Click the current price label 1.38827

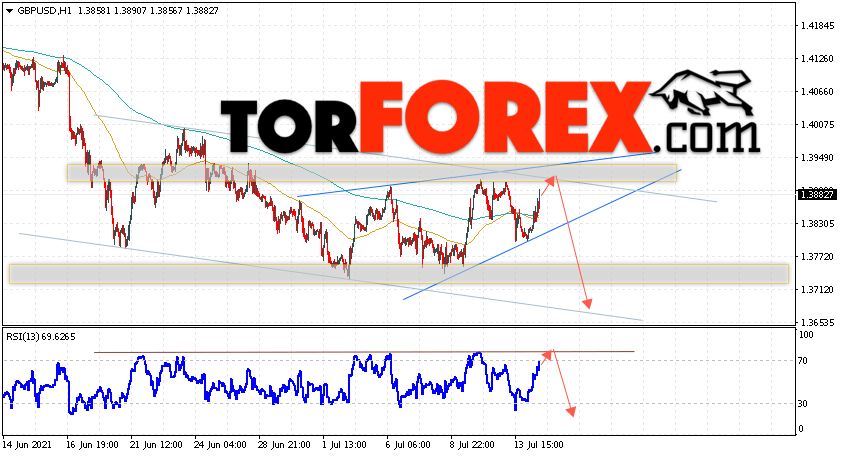tap(816, 195)
